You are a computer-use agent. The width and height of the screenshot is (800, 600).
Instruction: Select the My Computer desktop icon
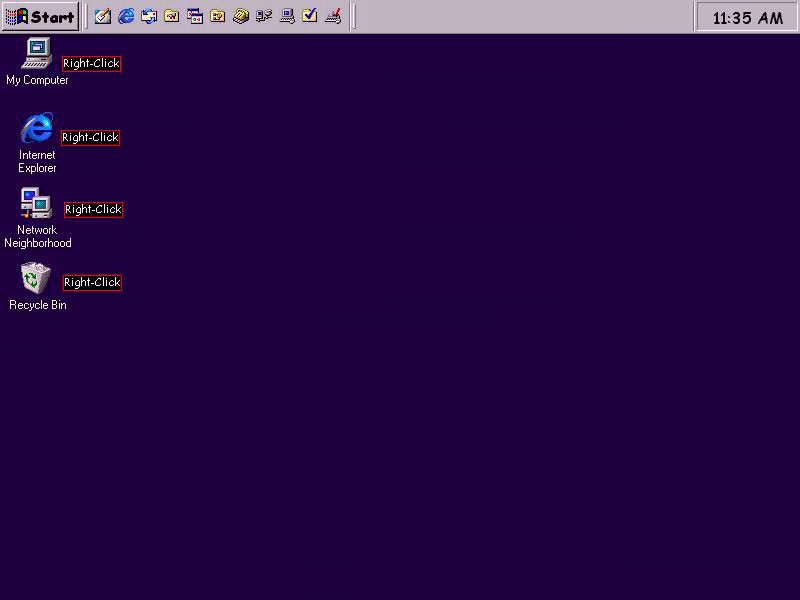[x=37, y=61]
